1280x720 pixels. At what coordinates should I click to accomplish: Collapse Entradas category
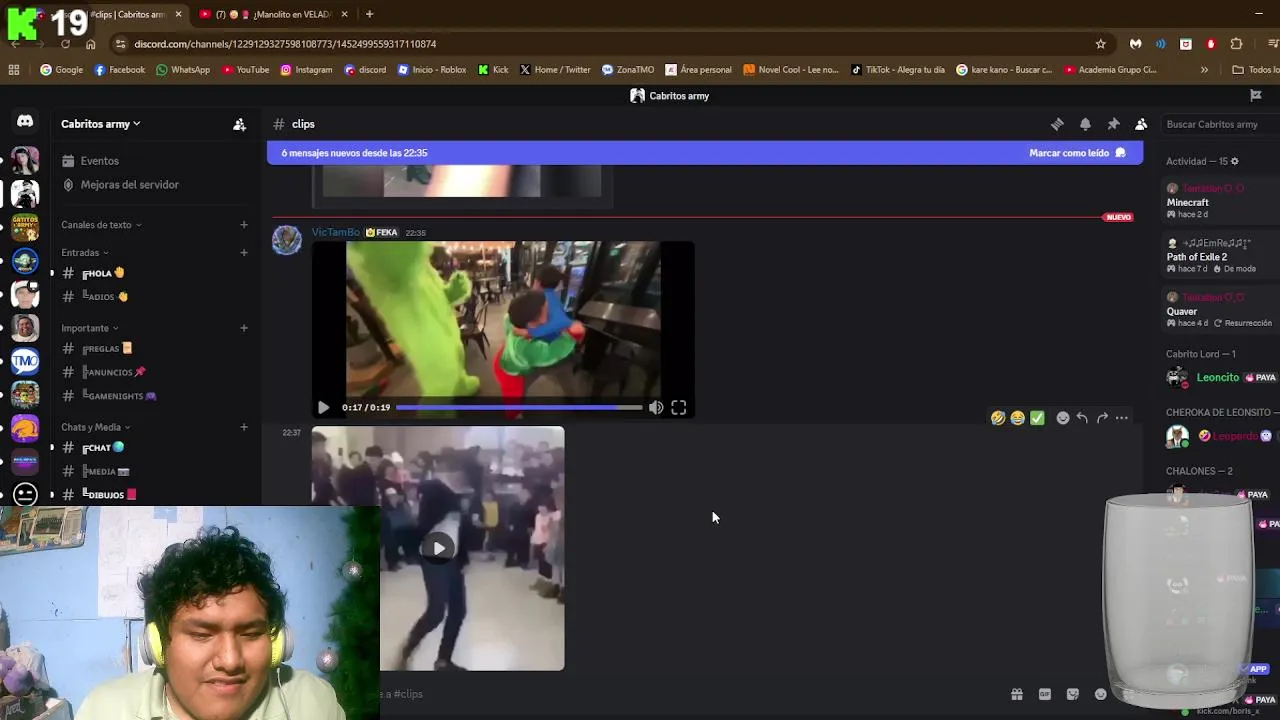[x=84, y=252]
